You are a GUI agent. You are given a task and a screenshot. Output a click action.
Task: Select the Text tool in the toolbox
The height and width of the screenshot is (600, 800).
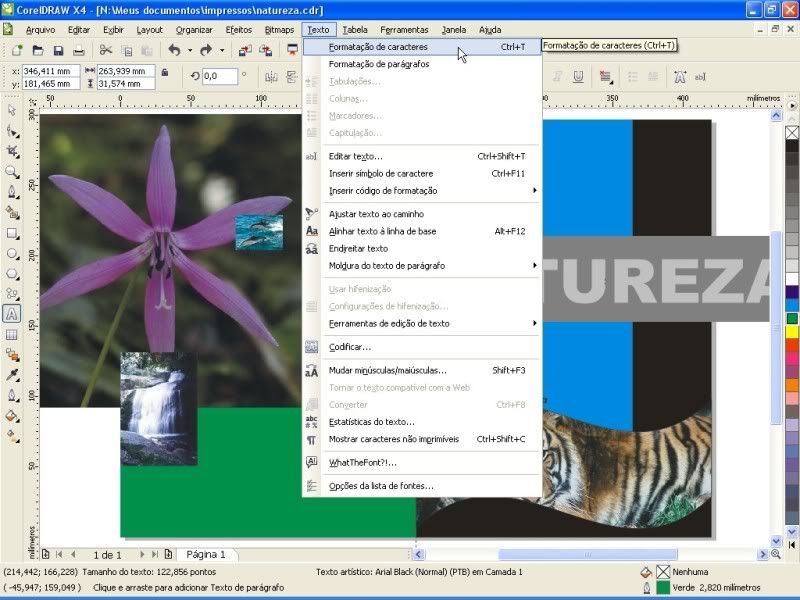(12, 313)
